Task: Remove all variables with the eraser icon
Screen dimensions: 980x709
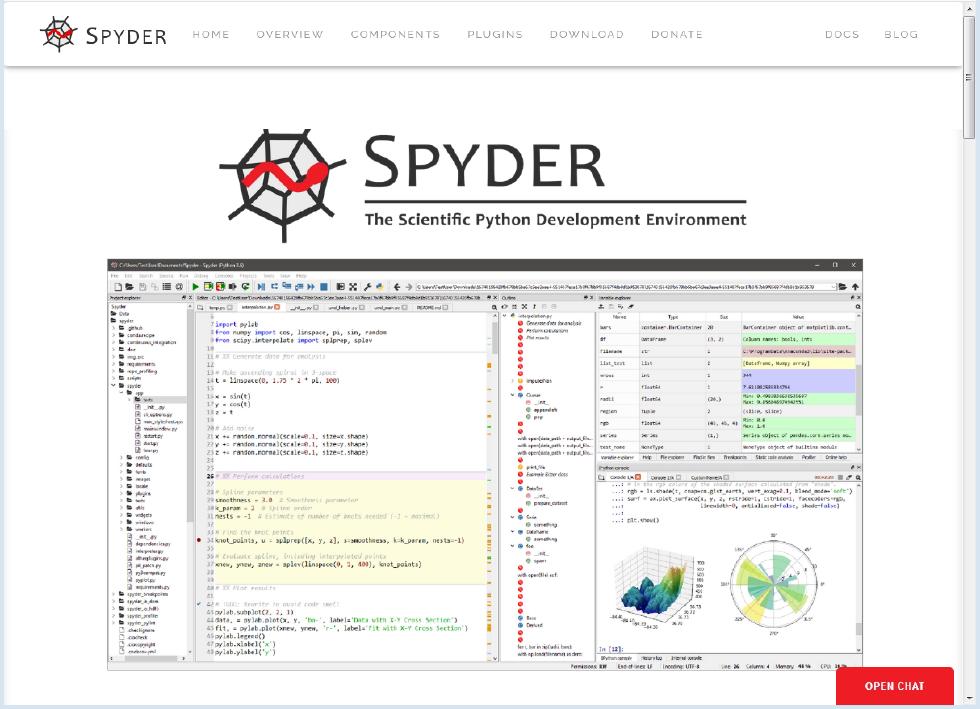Action: (x=630, y=306)
